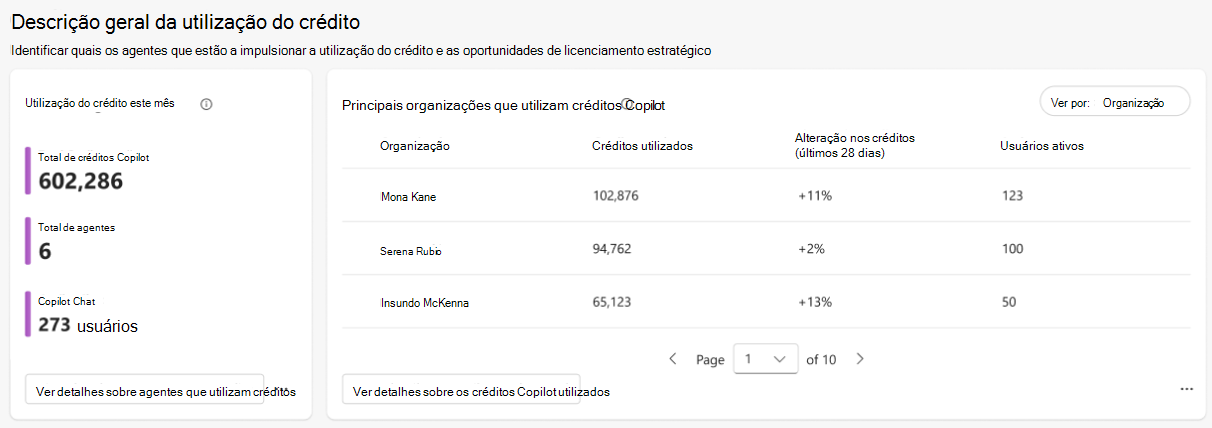Select the Serena Rubio organization row

766,248
